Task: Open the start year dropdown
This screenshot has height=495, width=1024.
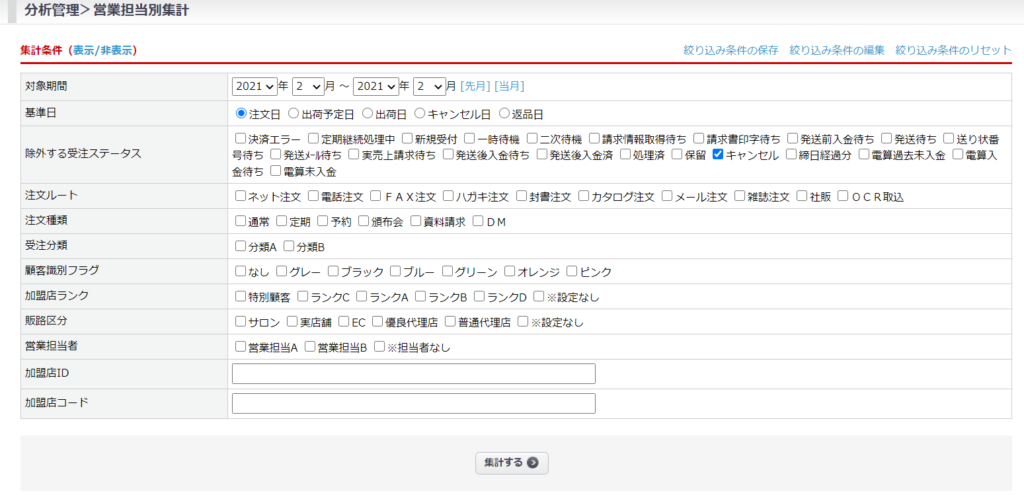Action: click(254, 86)
